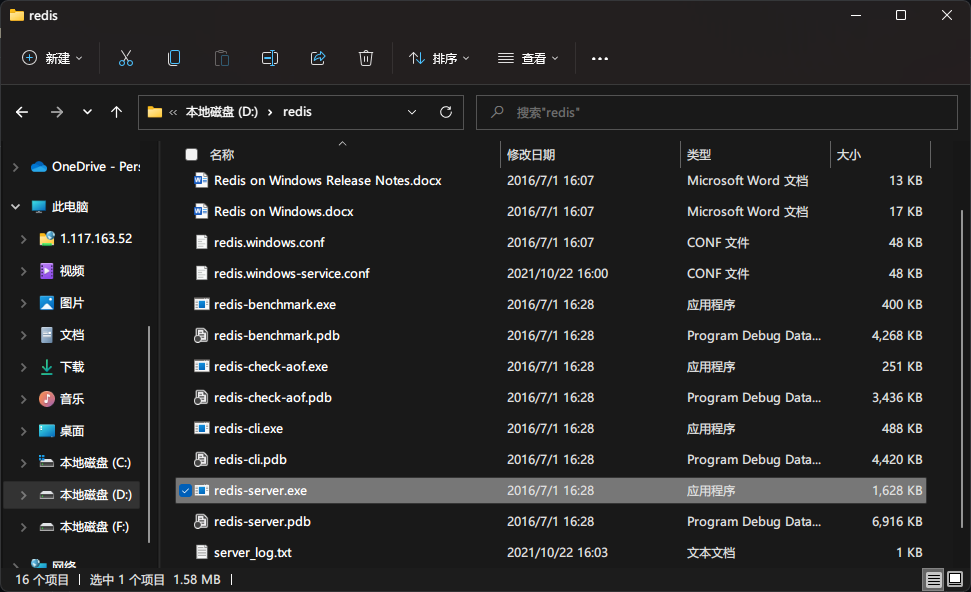971x592 pixels.
Task: Click 本地磁盘 (D:) in address breadcrumb
Action: [222, 112]
